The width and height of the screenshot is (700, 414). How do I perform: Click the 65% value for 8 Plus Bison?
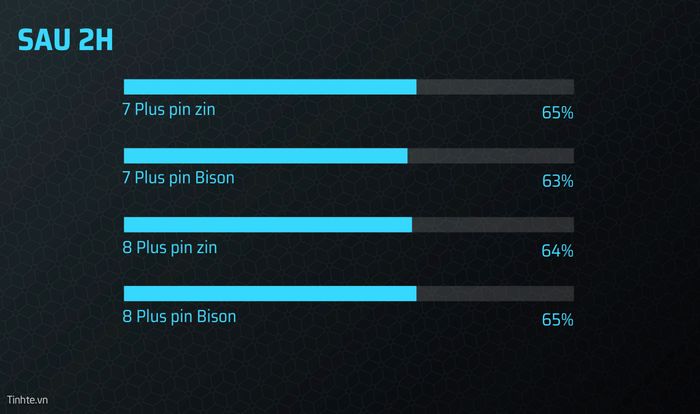click(x=558, y=320)
